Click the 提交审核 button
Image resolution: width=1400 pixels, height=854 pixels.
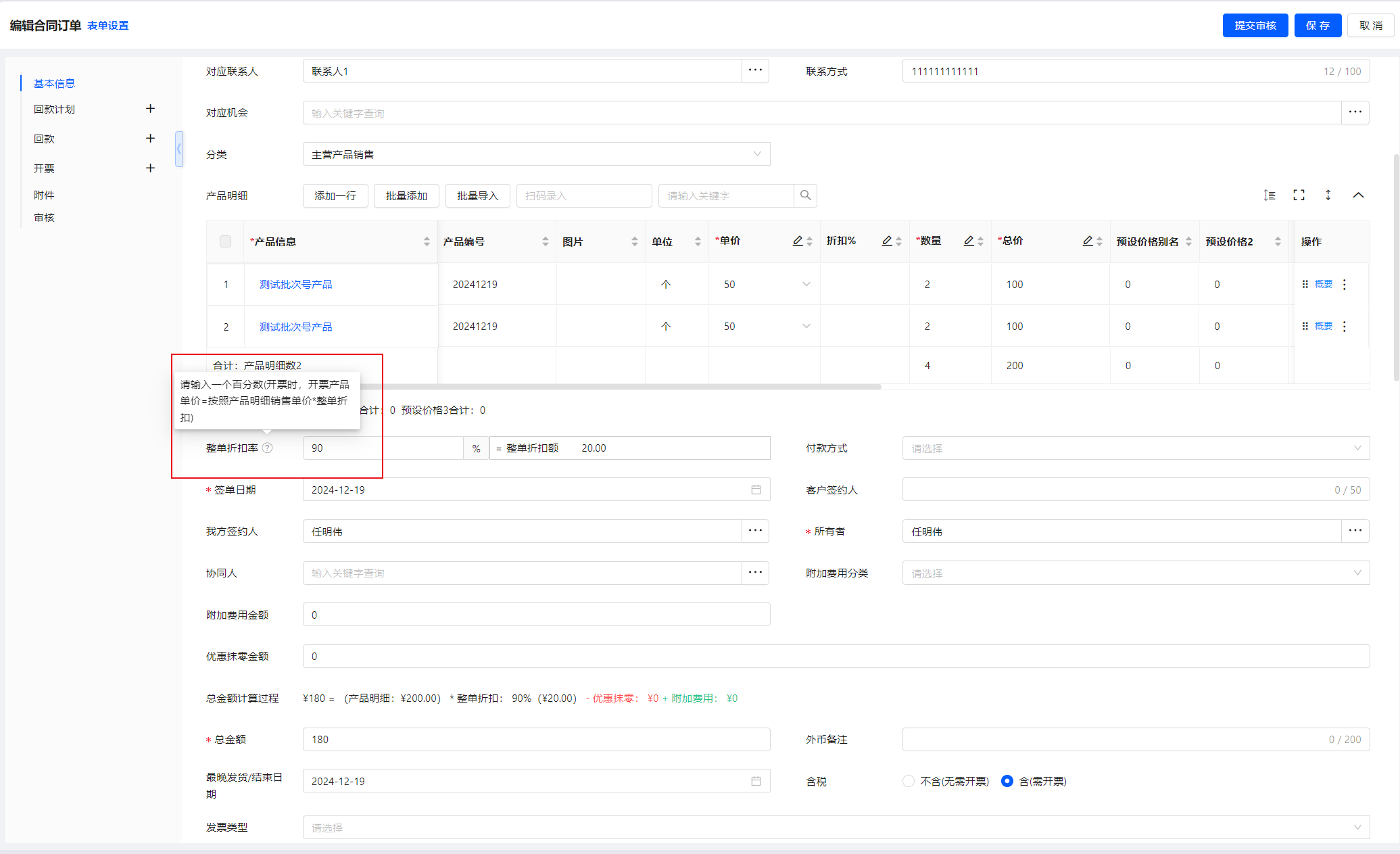[1255, 26]
